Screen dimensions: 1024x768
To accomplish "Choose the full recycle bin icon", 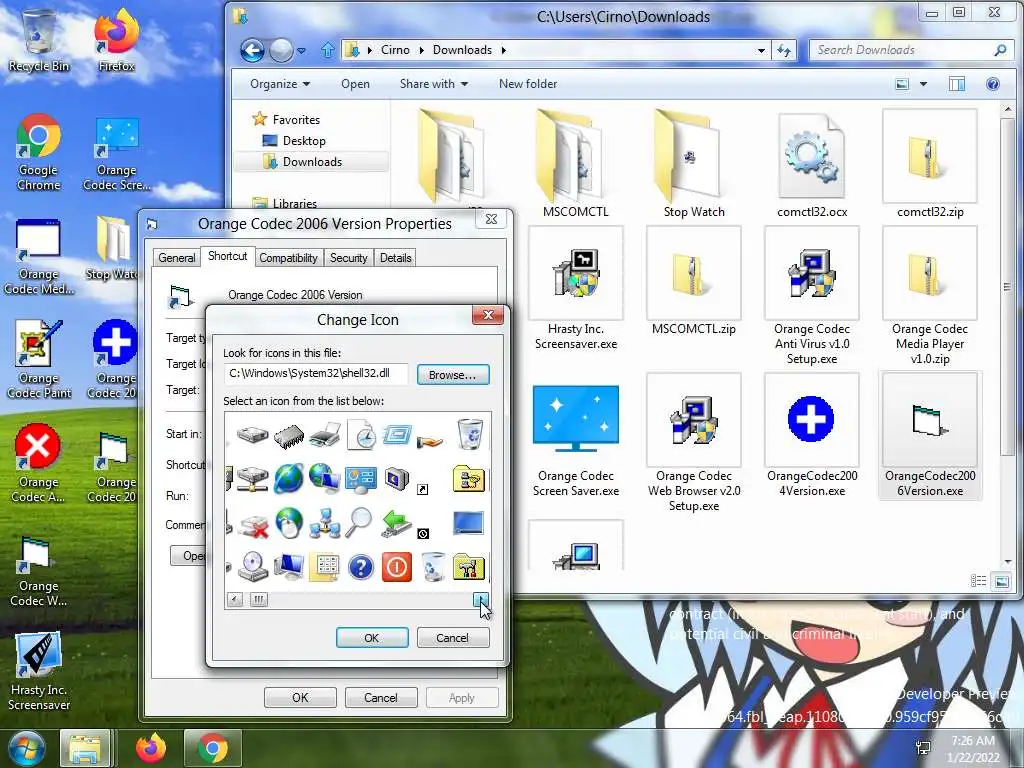I will click(x=470, y=434).
